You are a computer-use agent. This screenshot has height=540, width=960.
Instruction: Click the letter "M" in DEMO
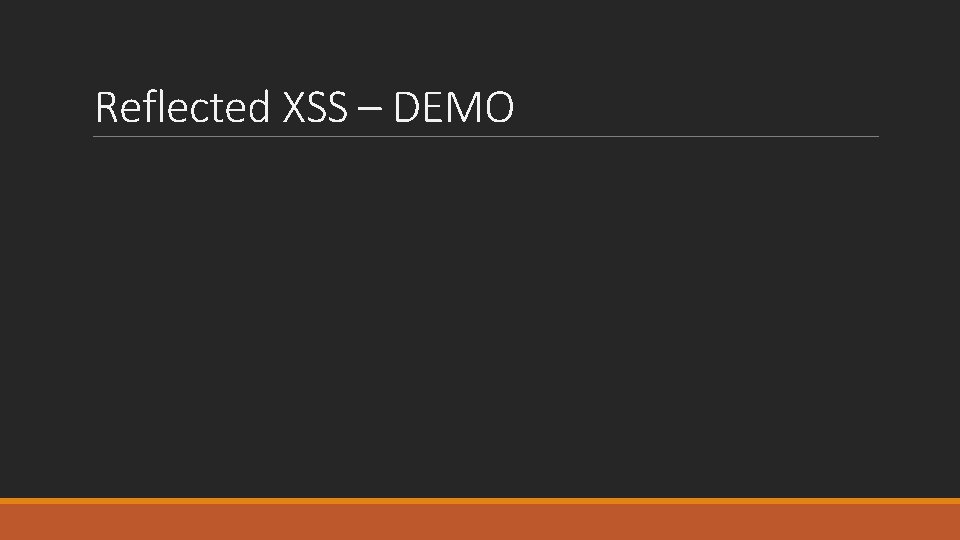click(x=464, y=107)
